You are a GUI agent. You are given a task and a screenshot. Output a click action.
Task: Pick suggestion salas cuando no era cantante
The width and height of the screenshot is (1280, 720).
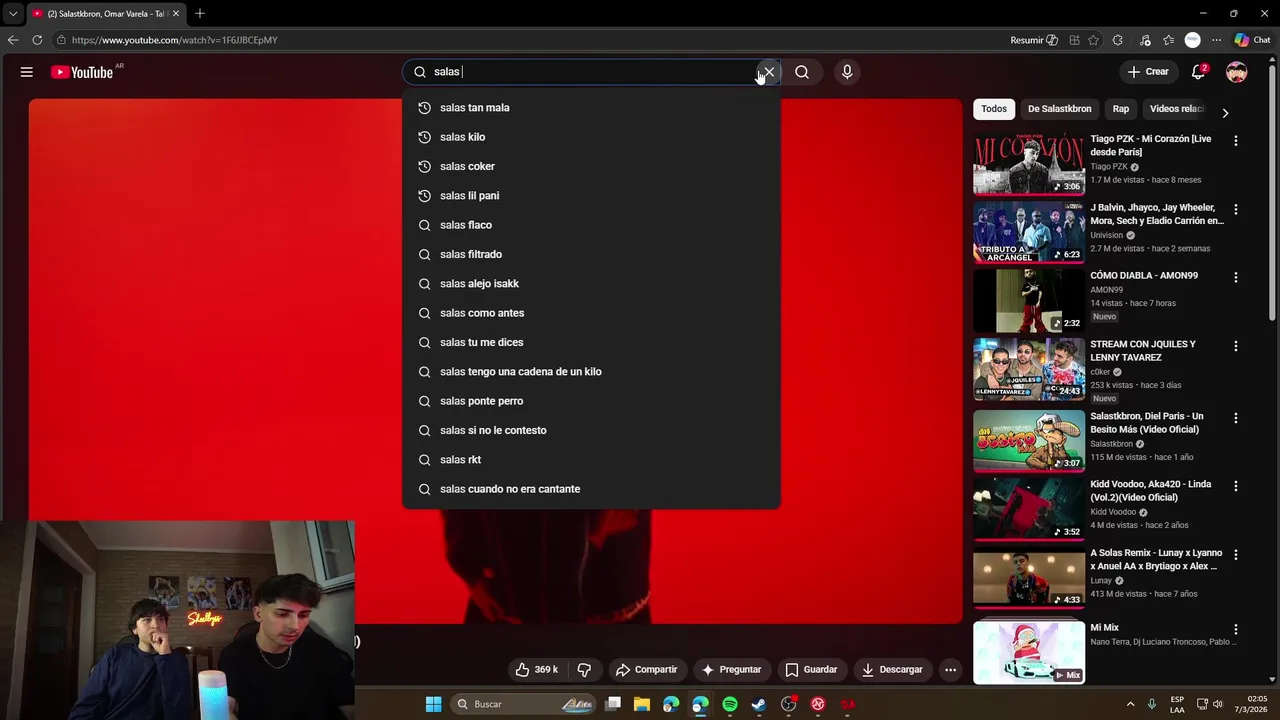(591, 489)
